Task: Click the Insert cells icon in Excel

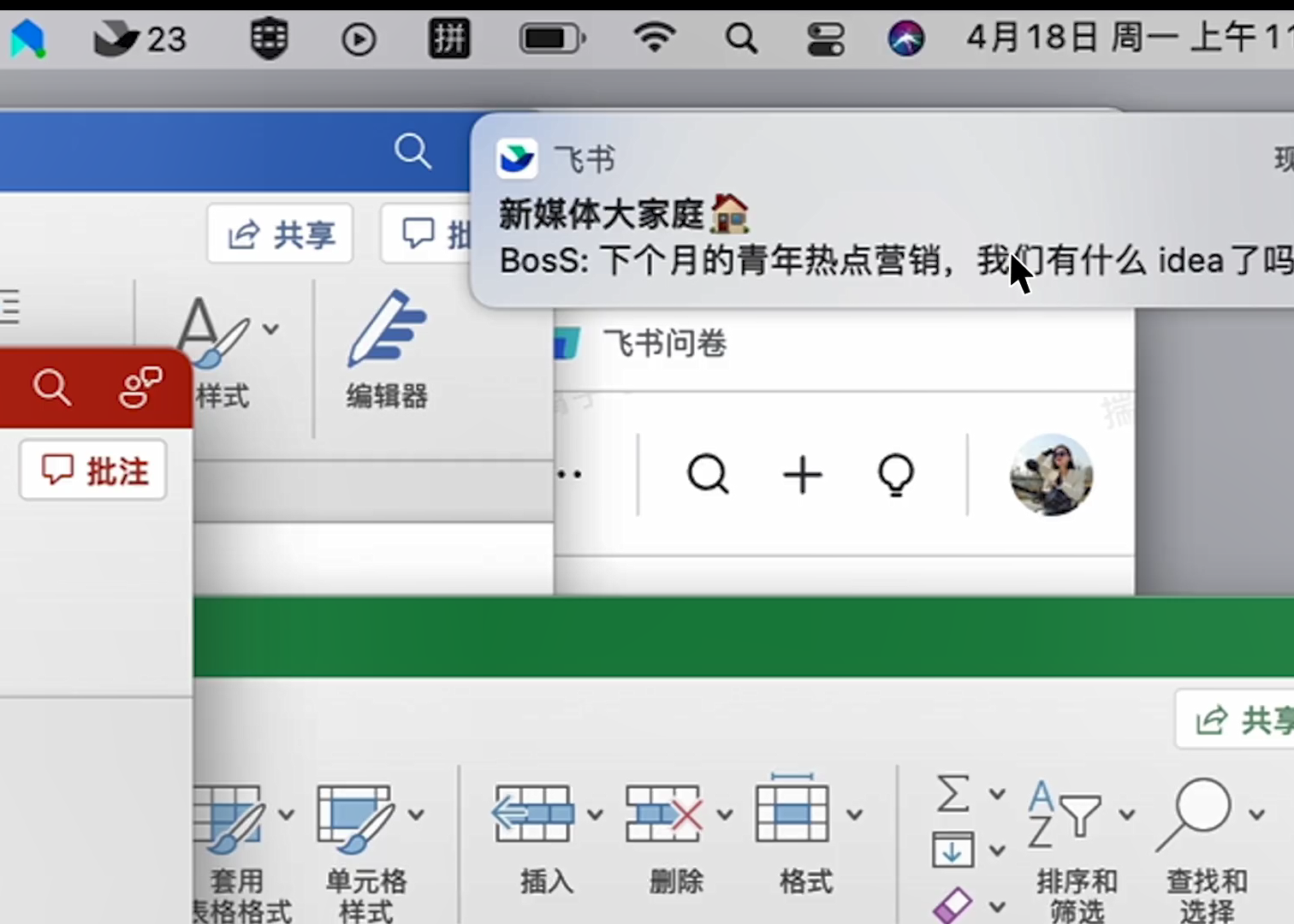Action: [x=532, y=814]
